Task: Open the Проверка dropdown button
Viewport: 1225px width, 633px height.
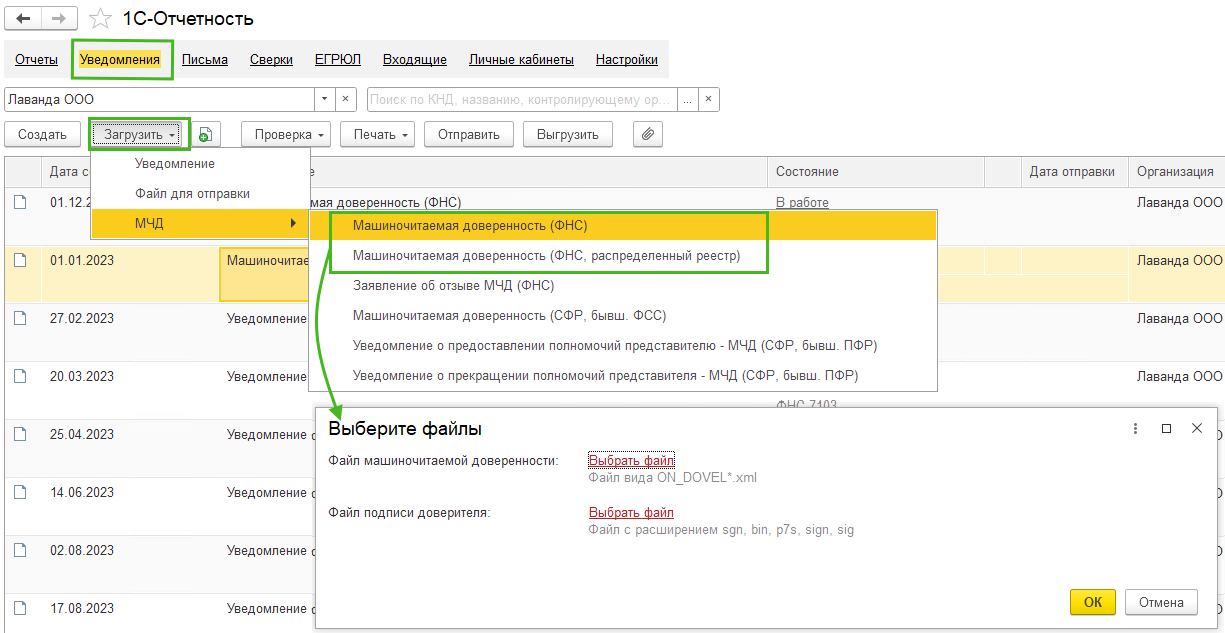Action: (x=286, y=135)
